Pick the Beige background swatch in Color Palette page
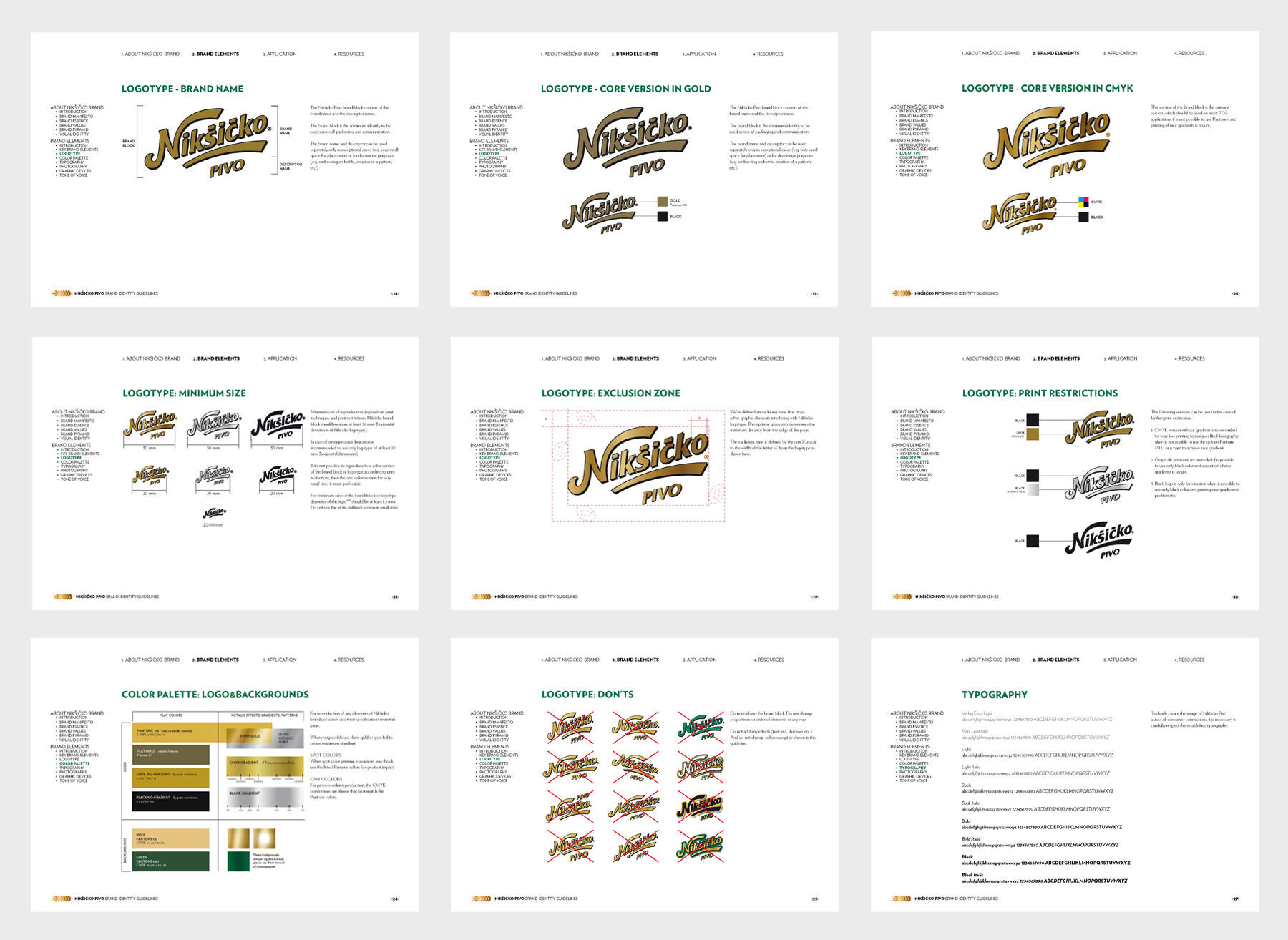Viewport: 1288px width, 940px height. [171, 838]
